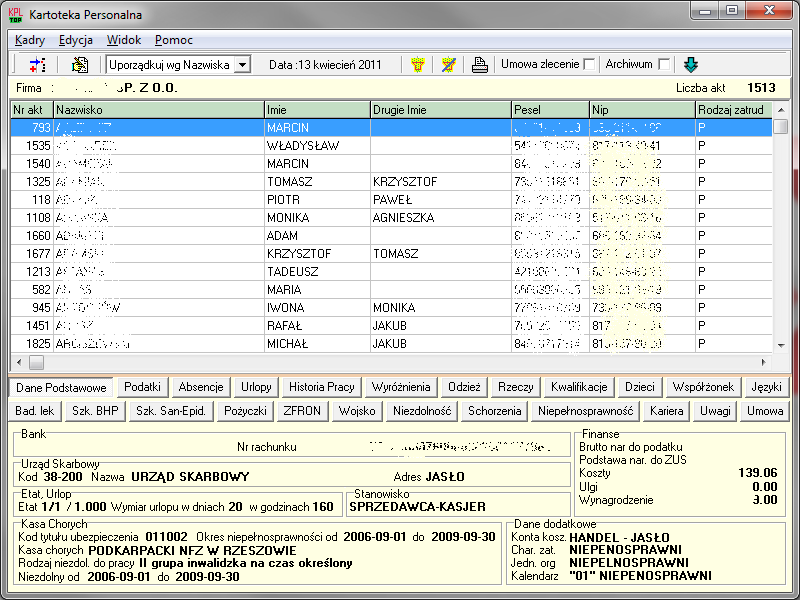Go to the Rzeczy tab
This screenshot has width=800, height=600.
pos(515,387)
